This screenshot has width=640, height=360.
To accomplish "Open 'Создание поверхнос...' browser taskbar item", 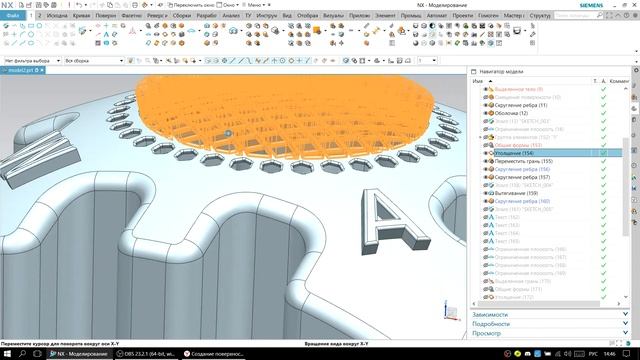I will (x=213, y=354).
